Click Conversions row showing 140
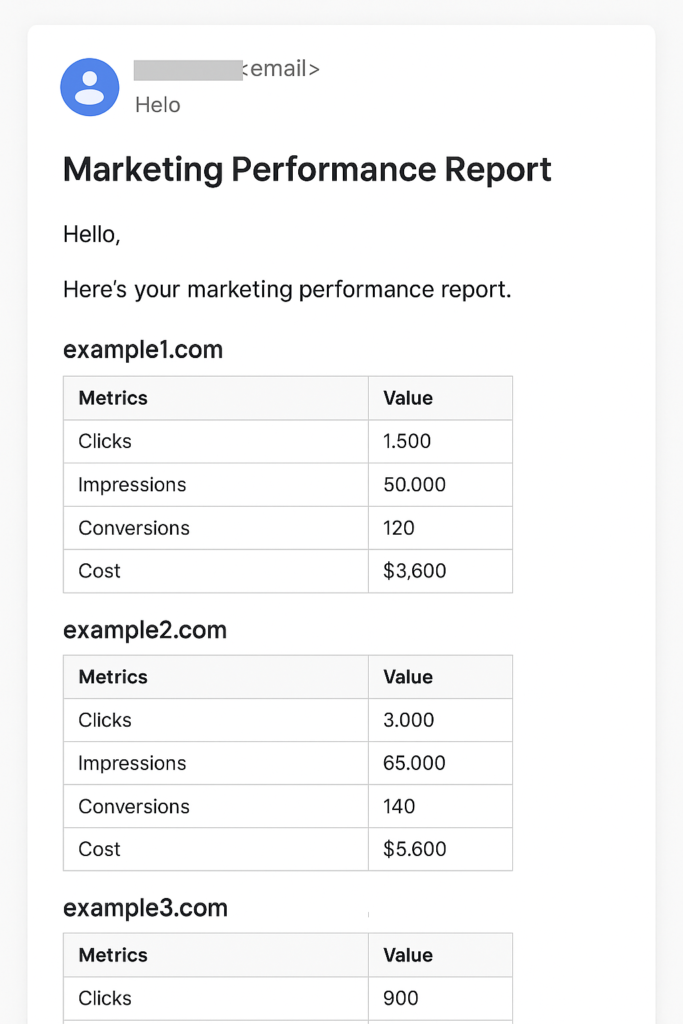Screen dimensions: 683x1024 click(x=288, y=806)
